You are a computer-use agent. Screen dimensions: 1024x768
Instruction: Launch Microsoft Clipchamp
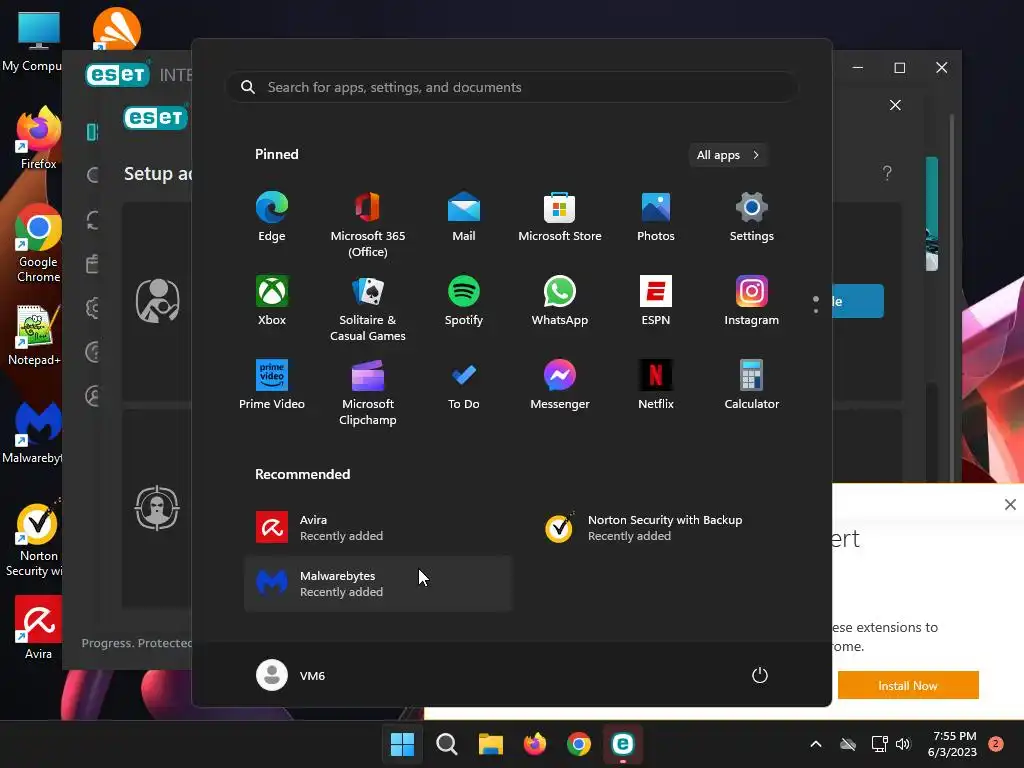pyautogui.click(x=368, y=392)
